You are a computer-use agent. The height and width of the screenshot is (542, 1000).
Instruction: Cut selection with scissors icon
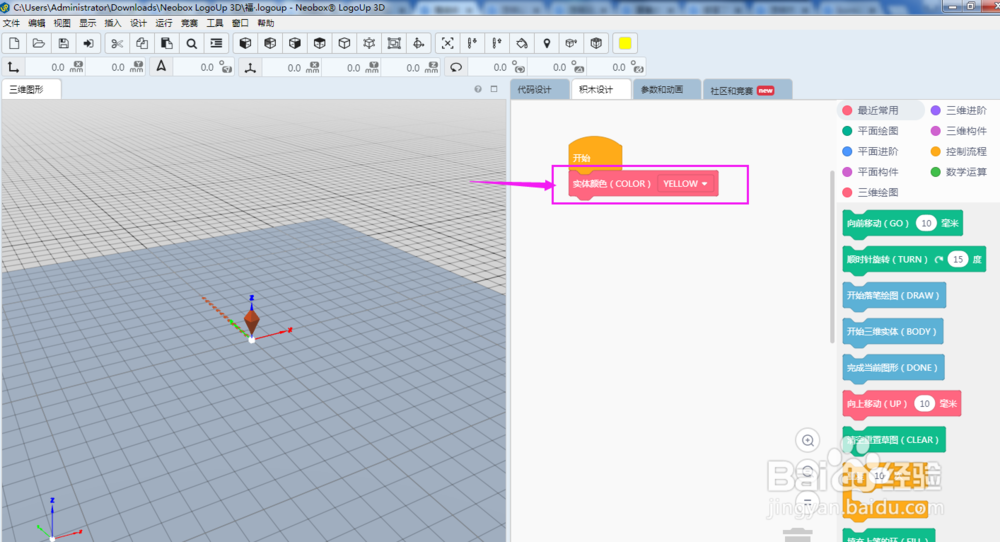(117, 43)
